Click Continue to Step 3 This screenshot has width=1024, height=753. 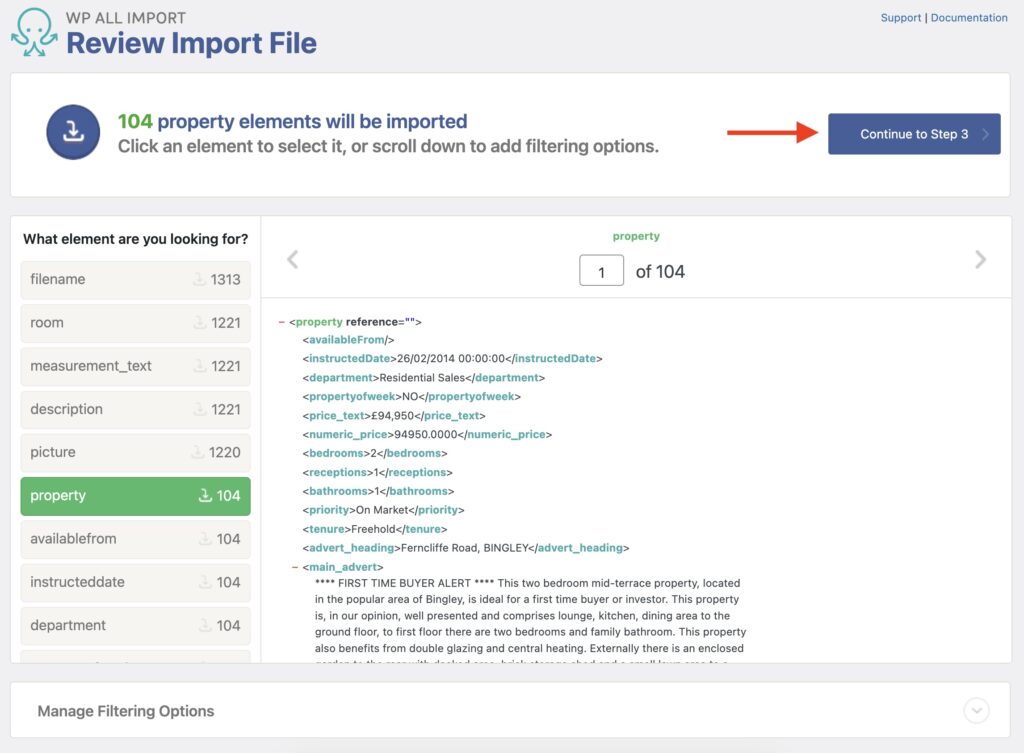pos(913,134)
